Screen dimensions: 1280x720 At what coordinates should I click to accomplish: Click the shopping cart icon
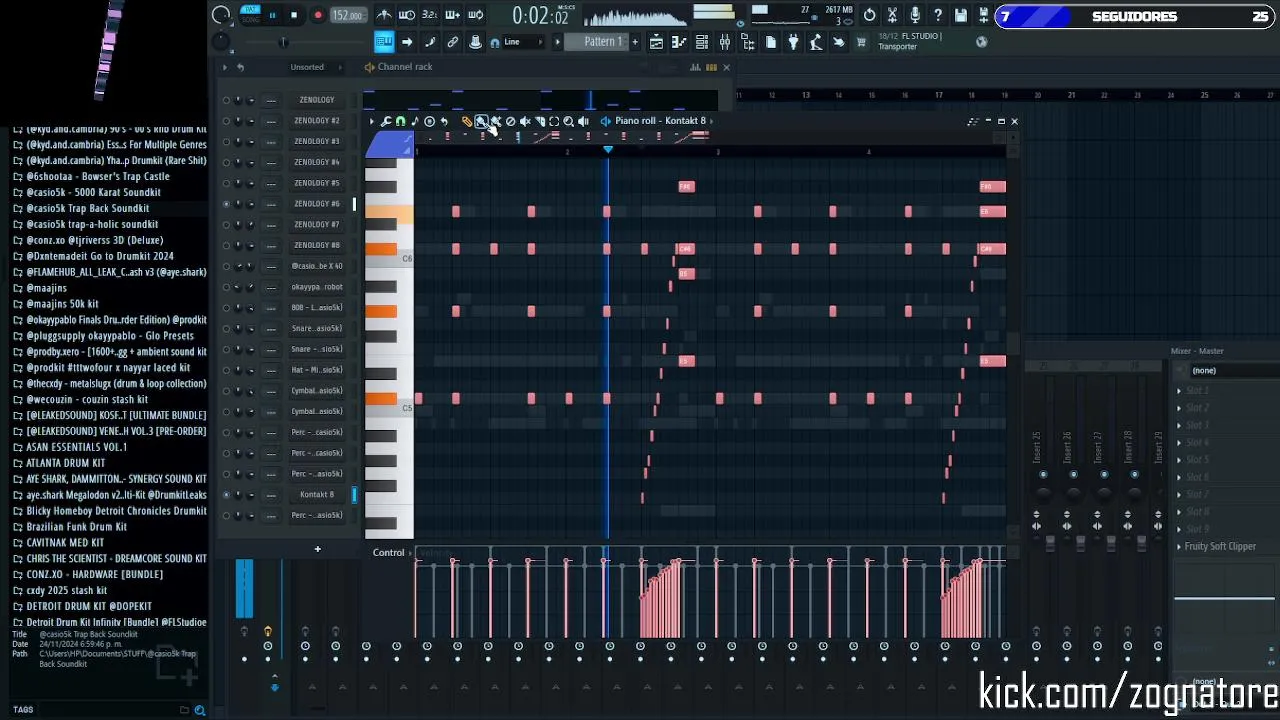pyautogui.click(x=861, y=42)
